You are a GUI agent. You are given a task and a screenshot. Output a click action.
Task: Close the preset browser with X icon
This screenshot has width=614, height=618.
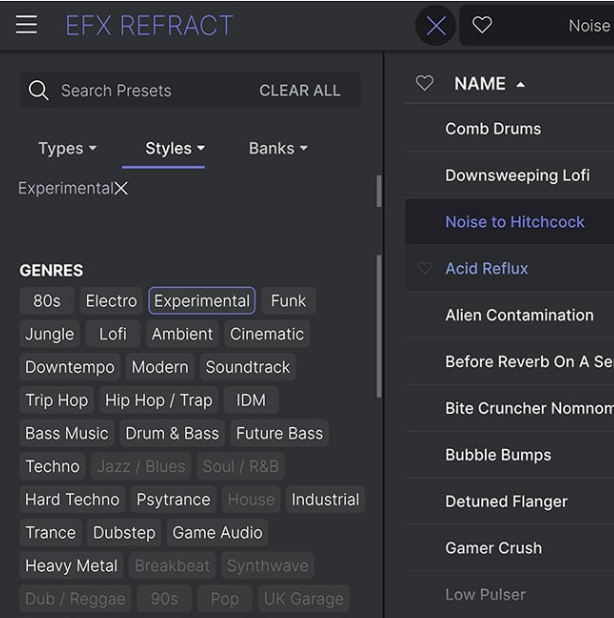(436, 26)
